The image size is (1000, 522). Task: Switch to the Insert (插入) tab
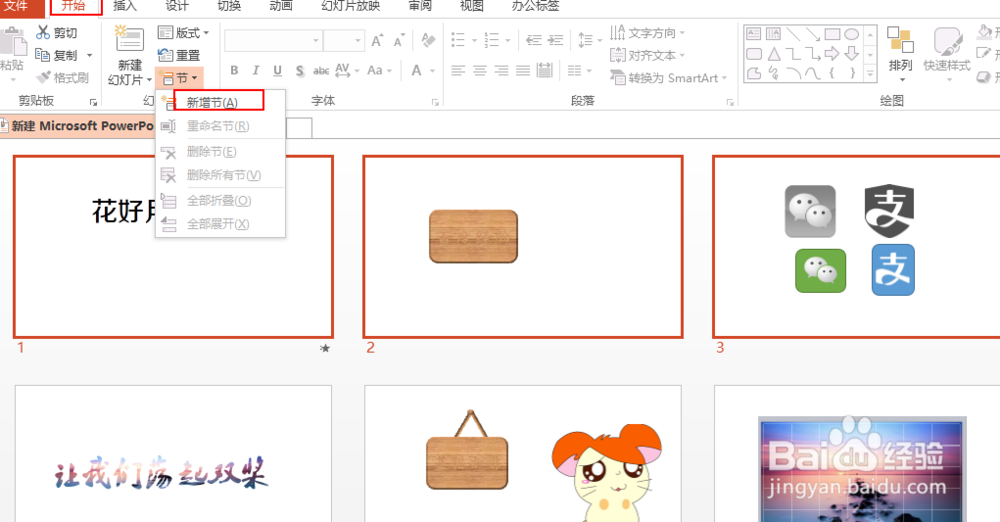(x=125, y=6)
